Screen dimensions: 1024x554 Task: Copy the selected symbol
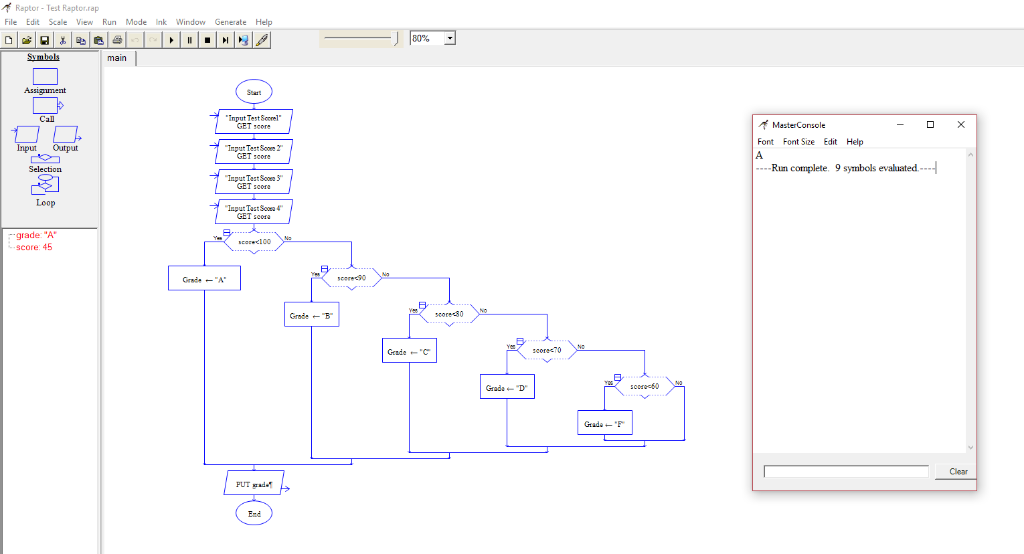pyautogui.click(x=81, y=40)
